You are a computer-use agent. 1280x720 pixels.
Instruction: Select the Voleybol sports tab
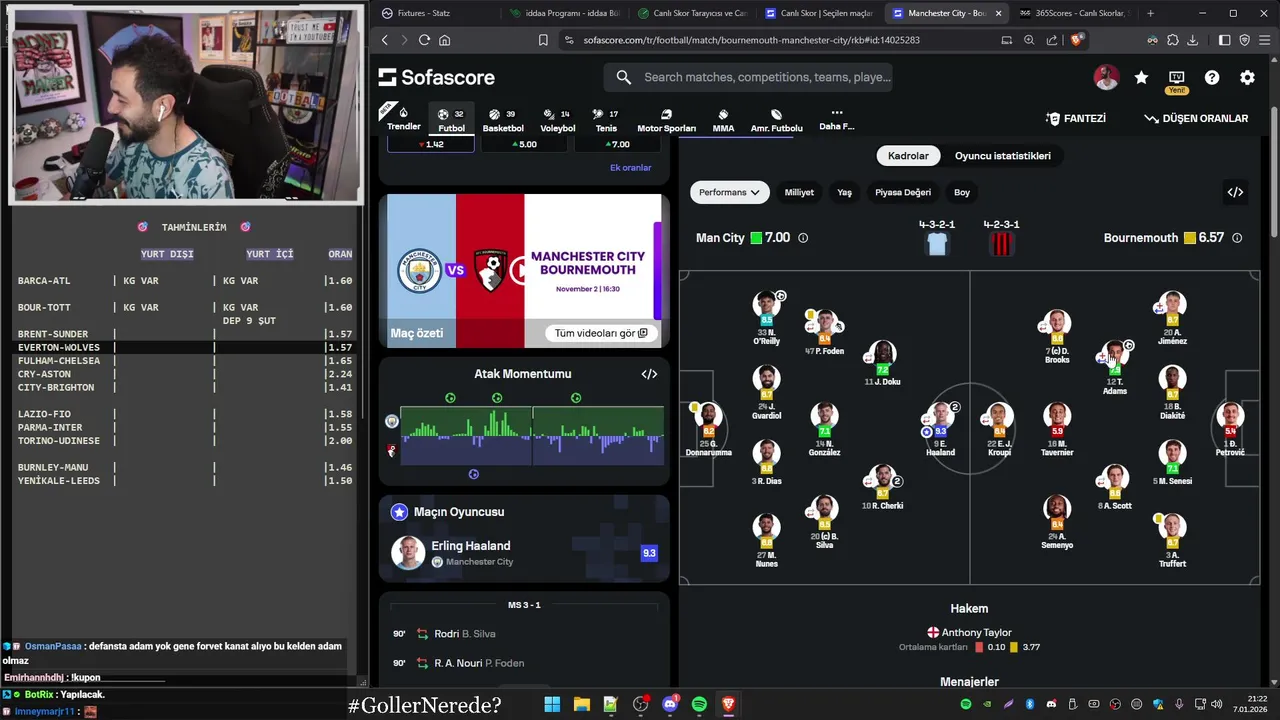coord(558,120)
